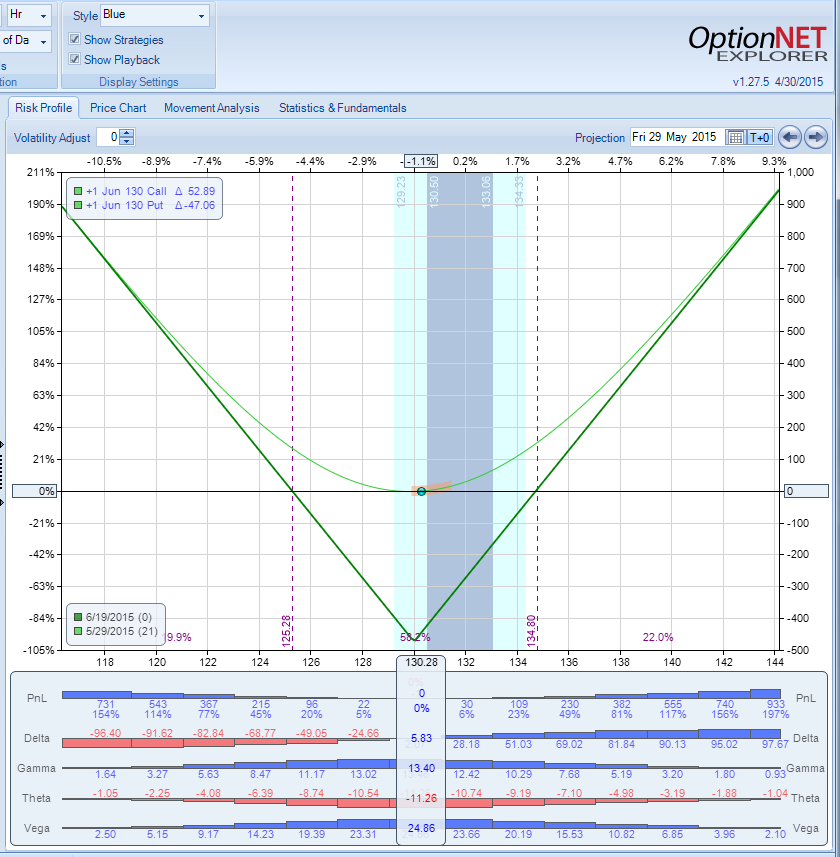Increase Volatility Adjust with up spinner
Screen dimensions: 840x857
(127, 133)
